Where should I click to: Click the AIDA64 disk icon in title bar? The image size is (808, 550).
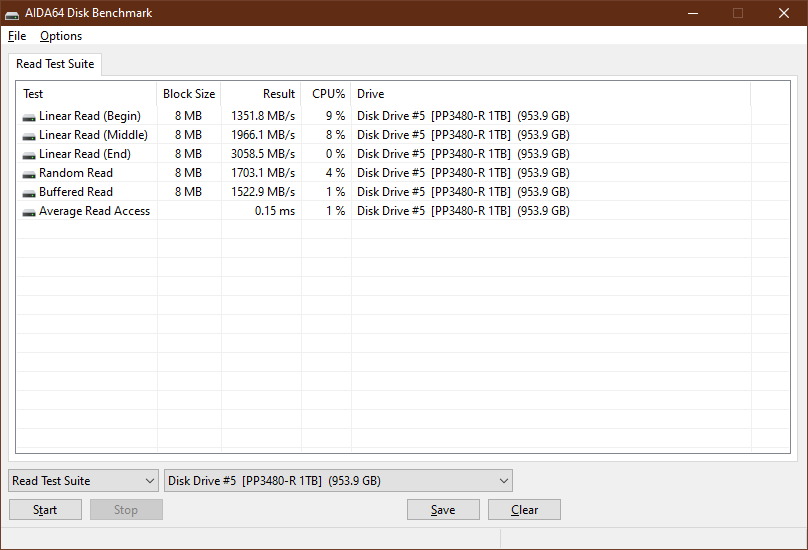12,14
